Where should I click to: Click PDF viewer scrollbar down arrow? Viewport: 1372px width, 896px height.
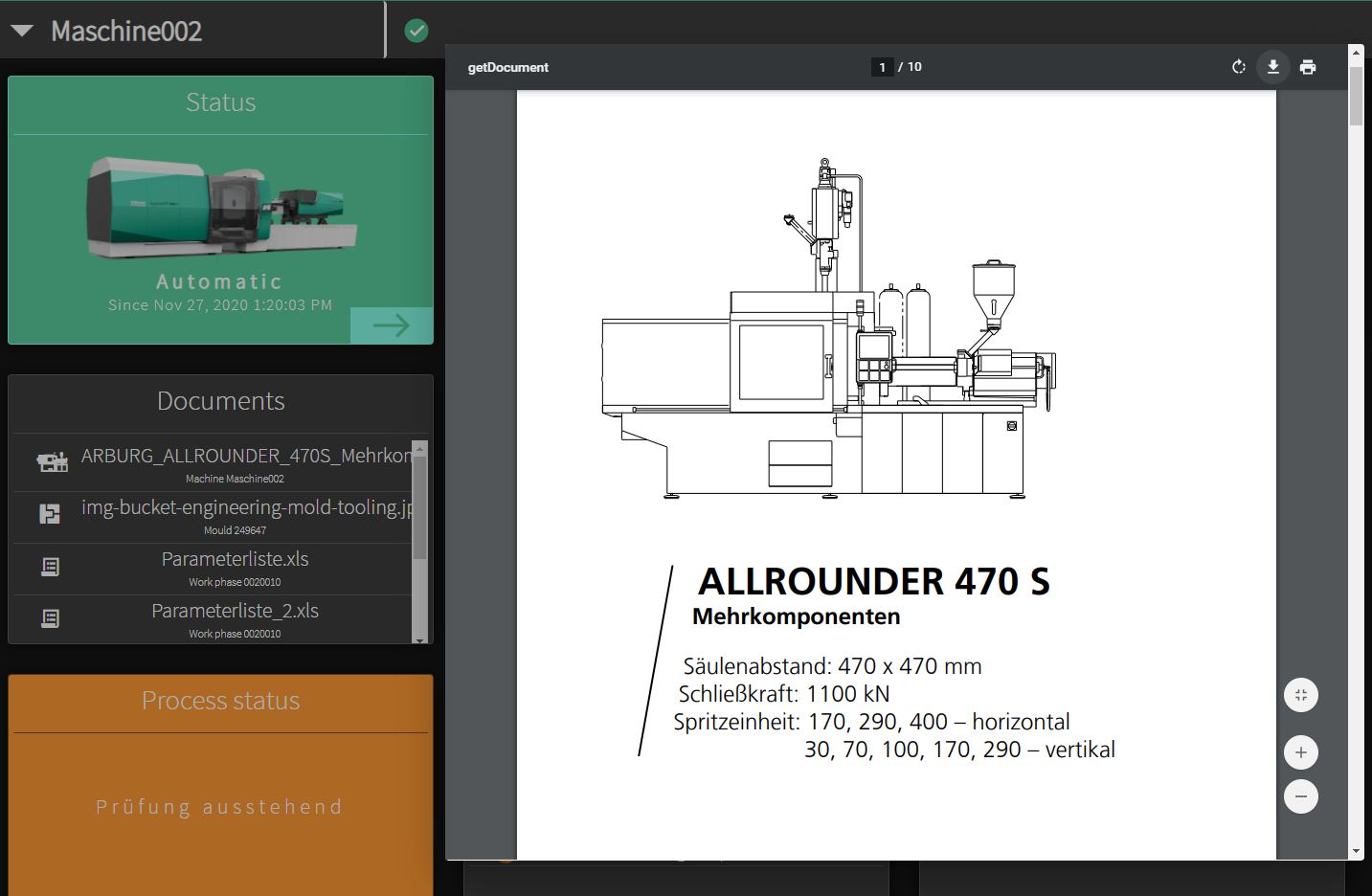(x=1356, y=851)
